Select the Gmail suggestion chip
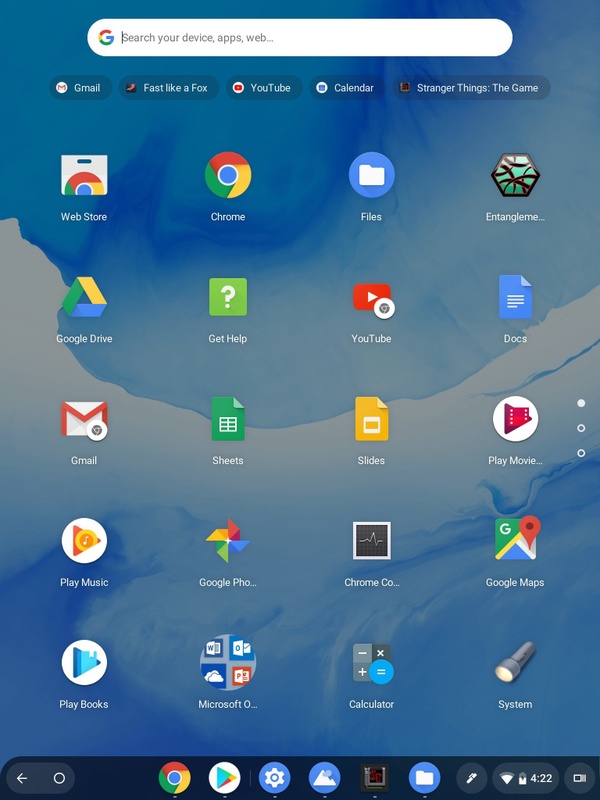This screenshot has height=800, width=600. [80, 88]
